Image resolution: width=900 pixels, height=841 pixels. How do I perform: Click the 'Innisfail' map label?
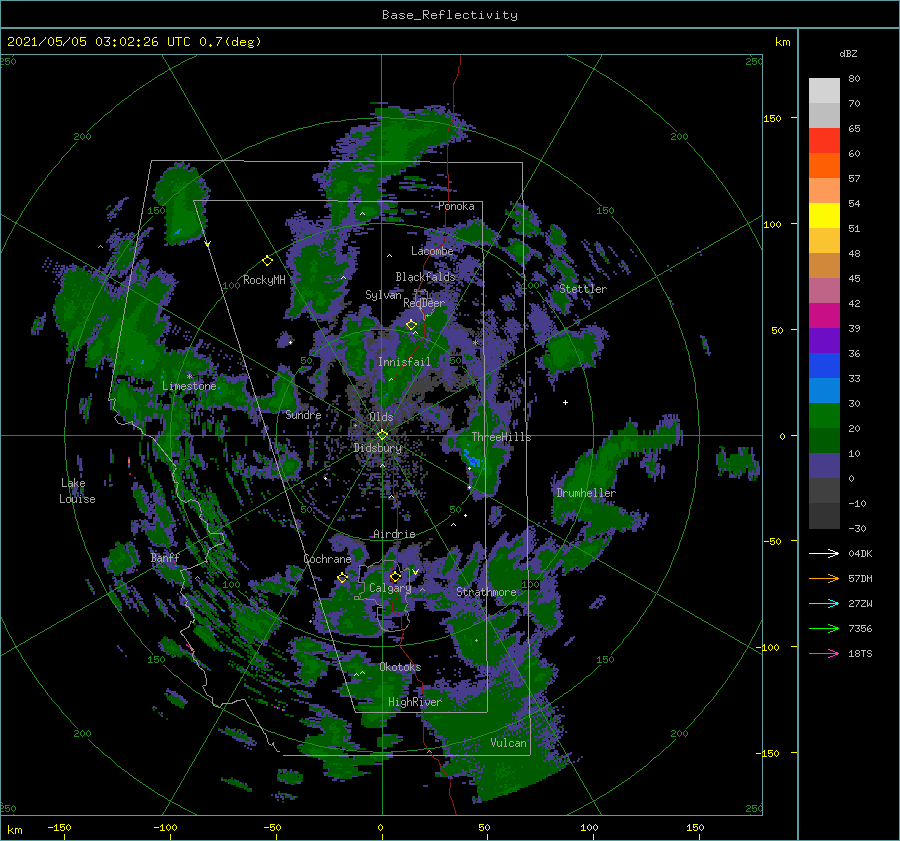404,362
